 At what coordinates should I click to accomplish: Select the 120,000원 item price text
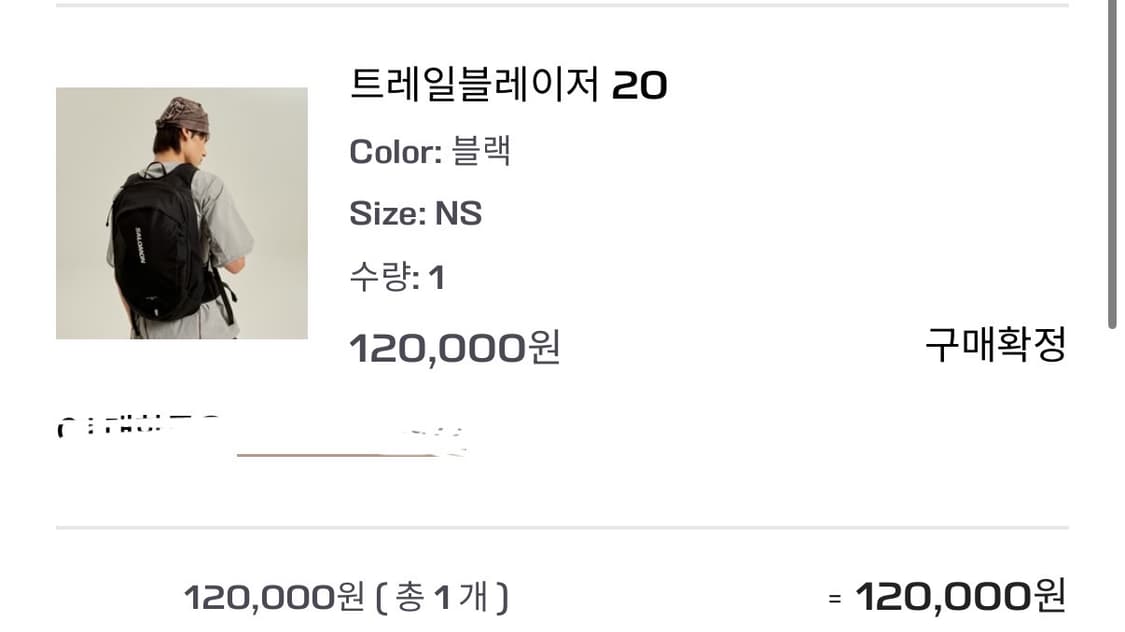(457, 347)
